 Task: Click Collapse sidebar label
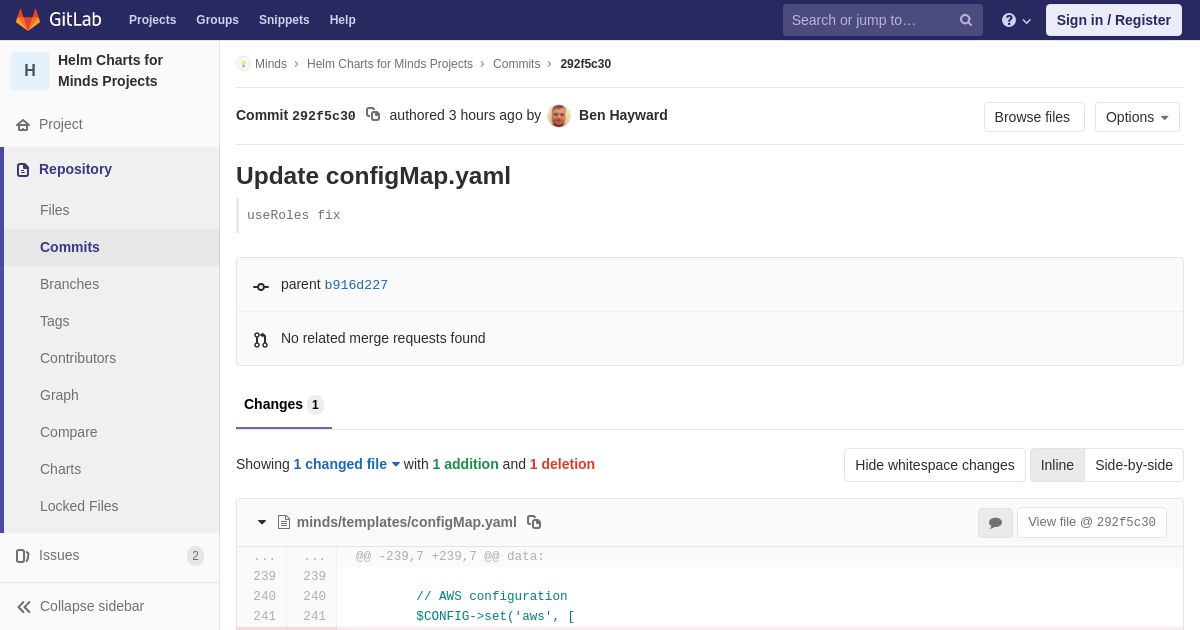tap(92, 606)
